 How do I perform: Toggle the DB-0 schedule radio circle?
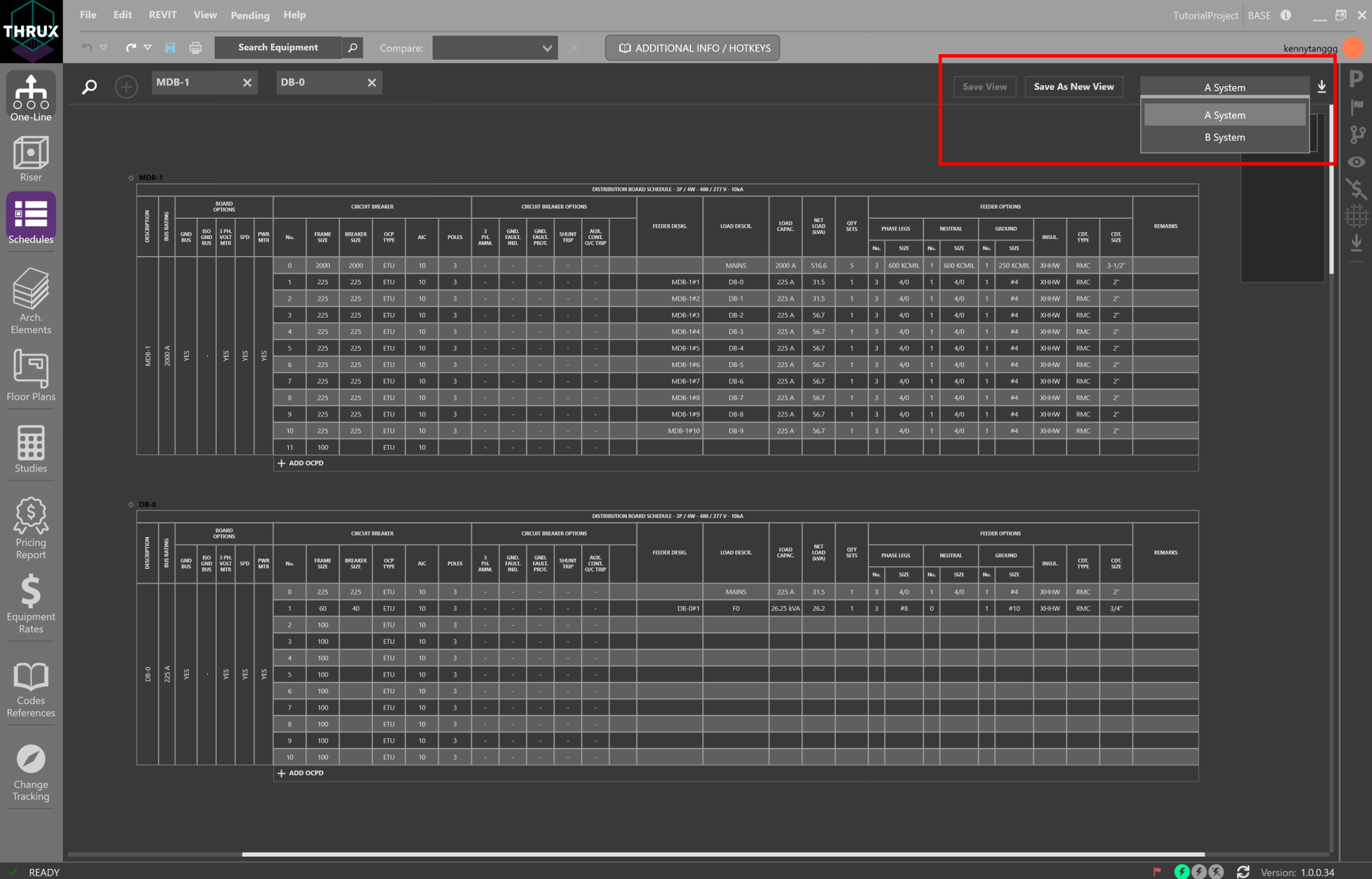tap(131, 505)
